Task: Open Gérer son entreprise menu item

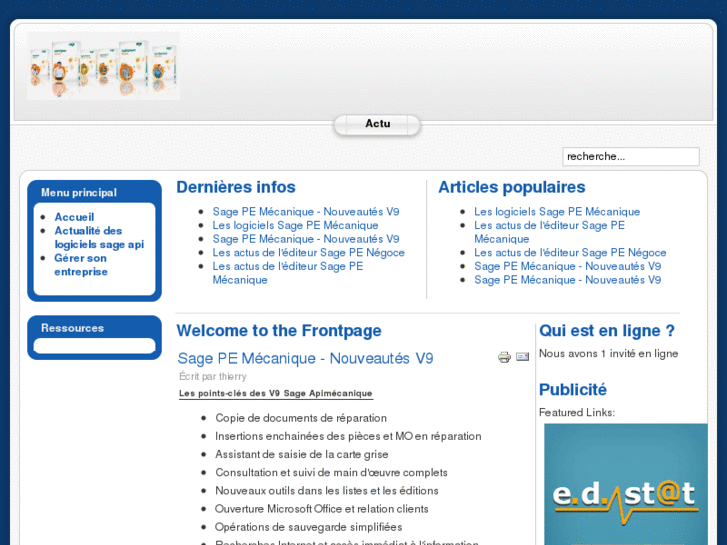Action: point(81,265)
